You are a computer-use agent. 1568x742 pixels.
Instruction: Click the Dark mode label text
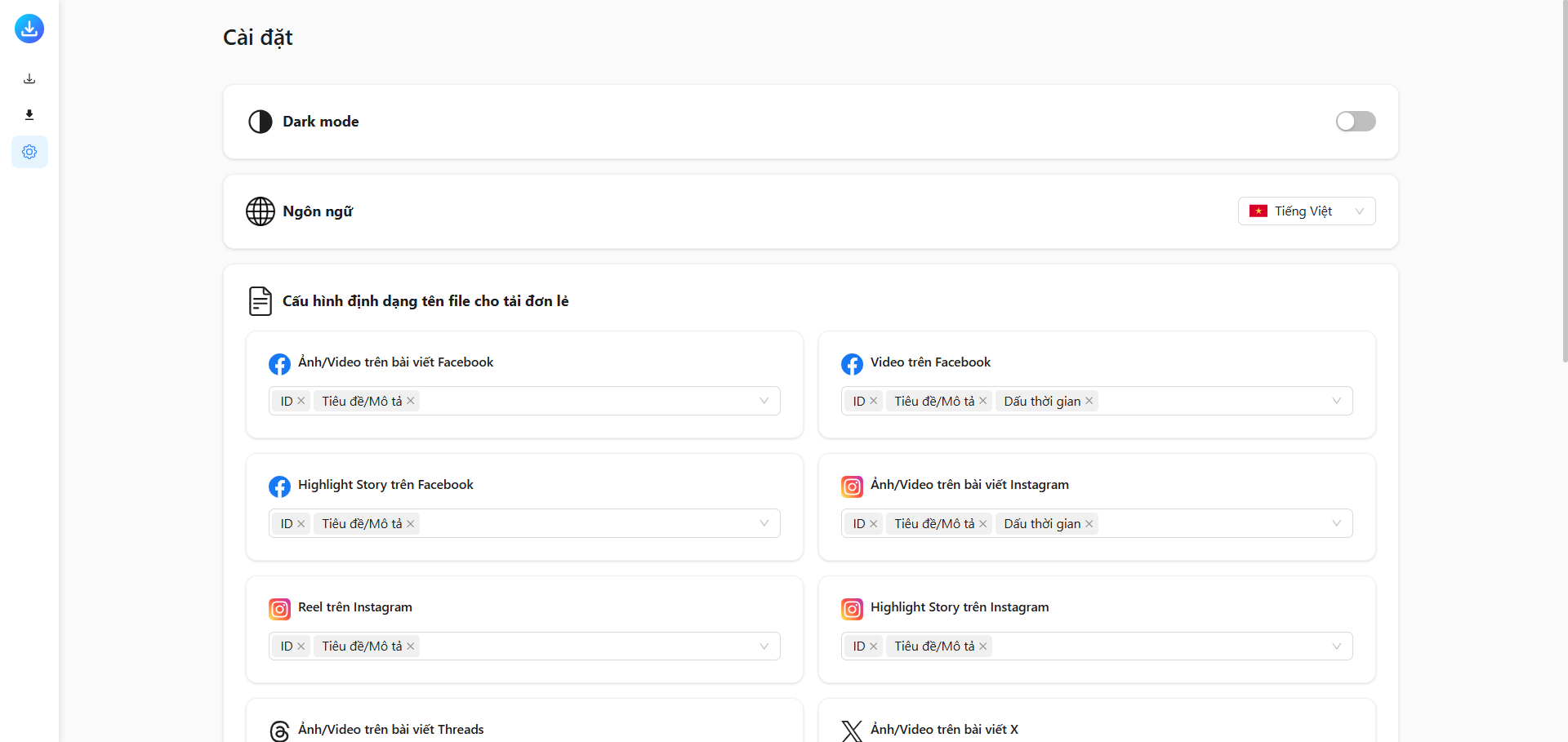[x=321, y=122]
